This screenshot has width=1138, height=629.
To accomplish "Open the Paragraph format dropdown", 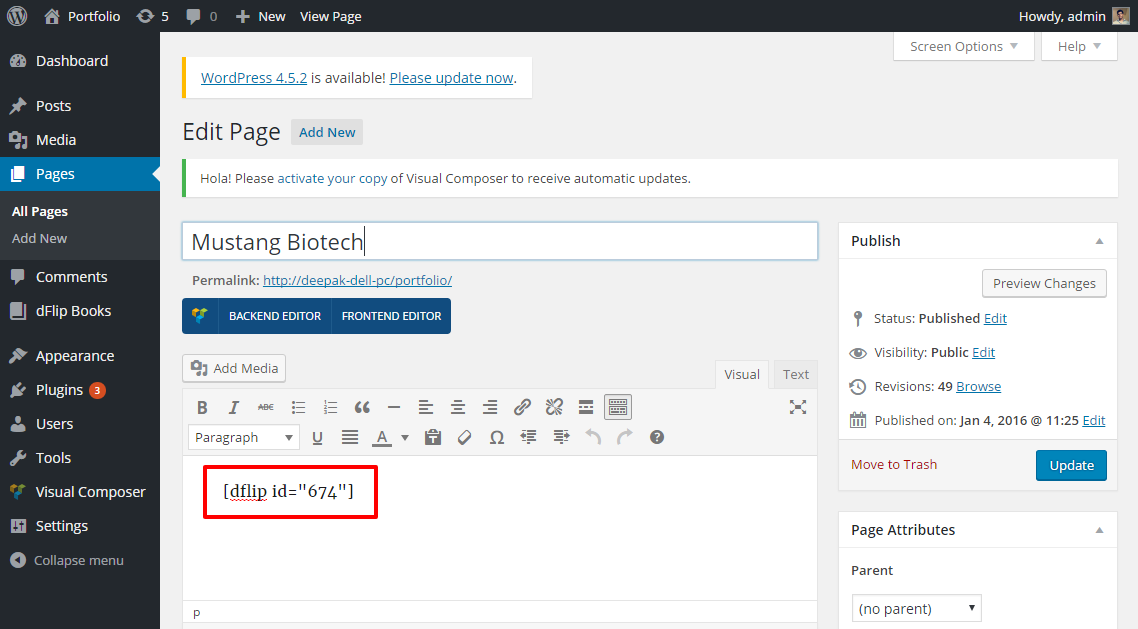I will pyautogui.click(x=243, y=437).
